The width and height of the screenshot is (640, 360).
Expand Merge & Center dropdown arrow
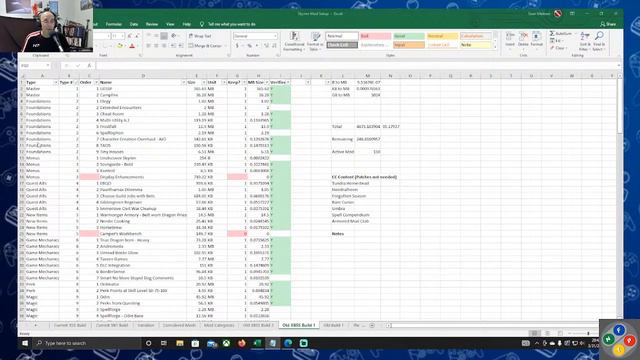[226, 46]
